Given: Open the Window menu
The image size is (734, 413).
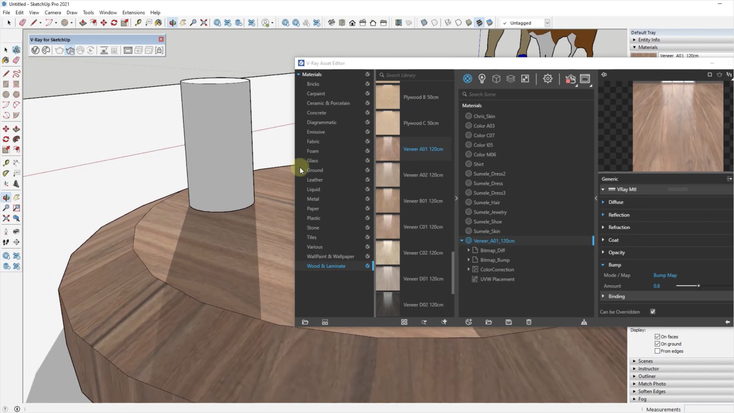Looking at the screenshot, I should [108, 12].
